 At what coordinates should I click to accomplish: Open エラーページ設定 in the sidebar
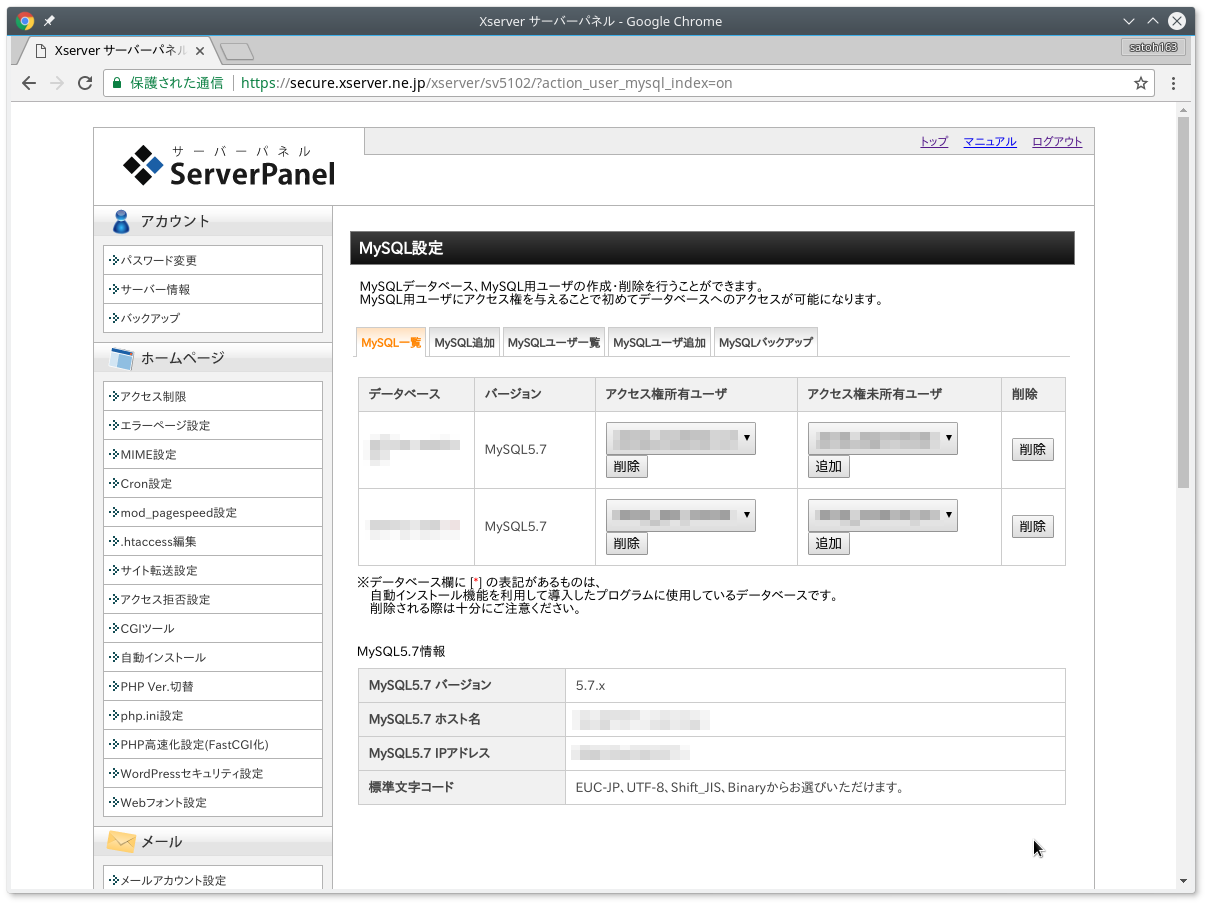pos(213,425)
